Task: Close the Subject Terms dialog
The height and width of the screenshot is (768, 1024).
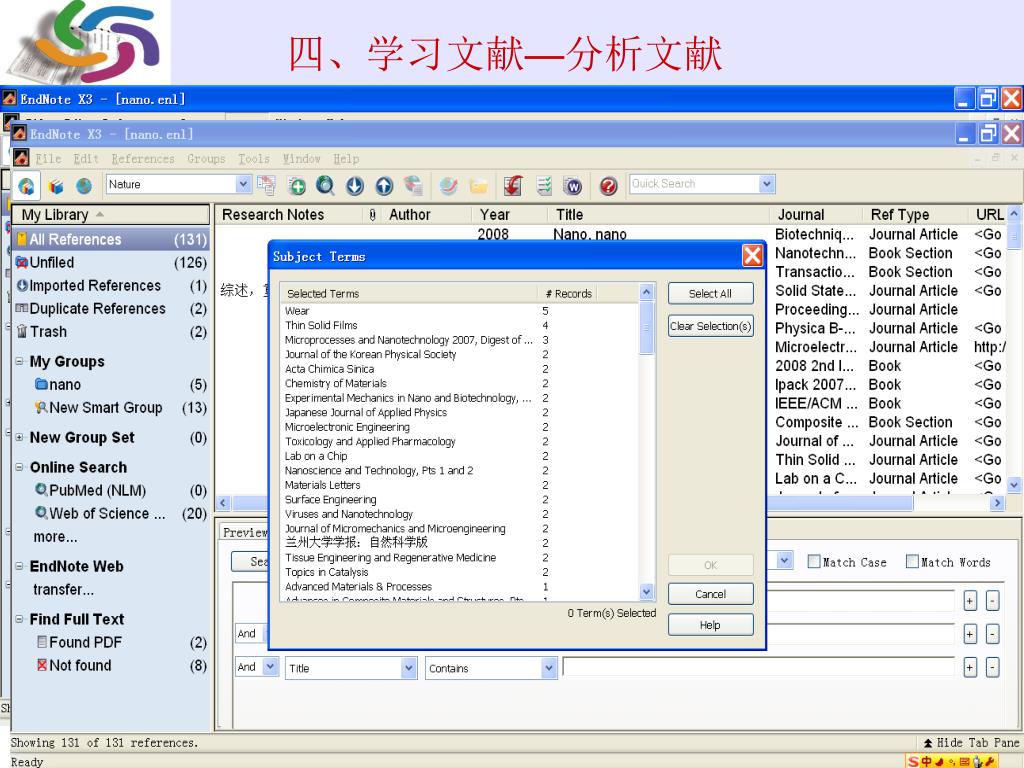Action: 752,256
